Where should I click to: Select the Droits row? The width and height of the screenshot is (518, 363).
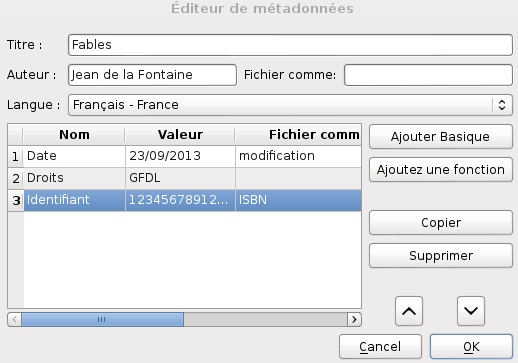click(184, 178)
